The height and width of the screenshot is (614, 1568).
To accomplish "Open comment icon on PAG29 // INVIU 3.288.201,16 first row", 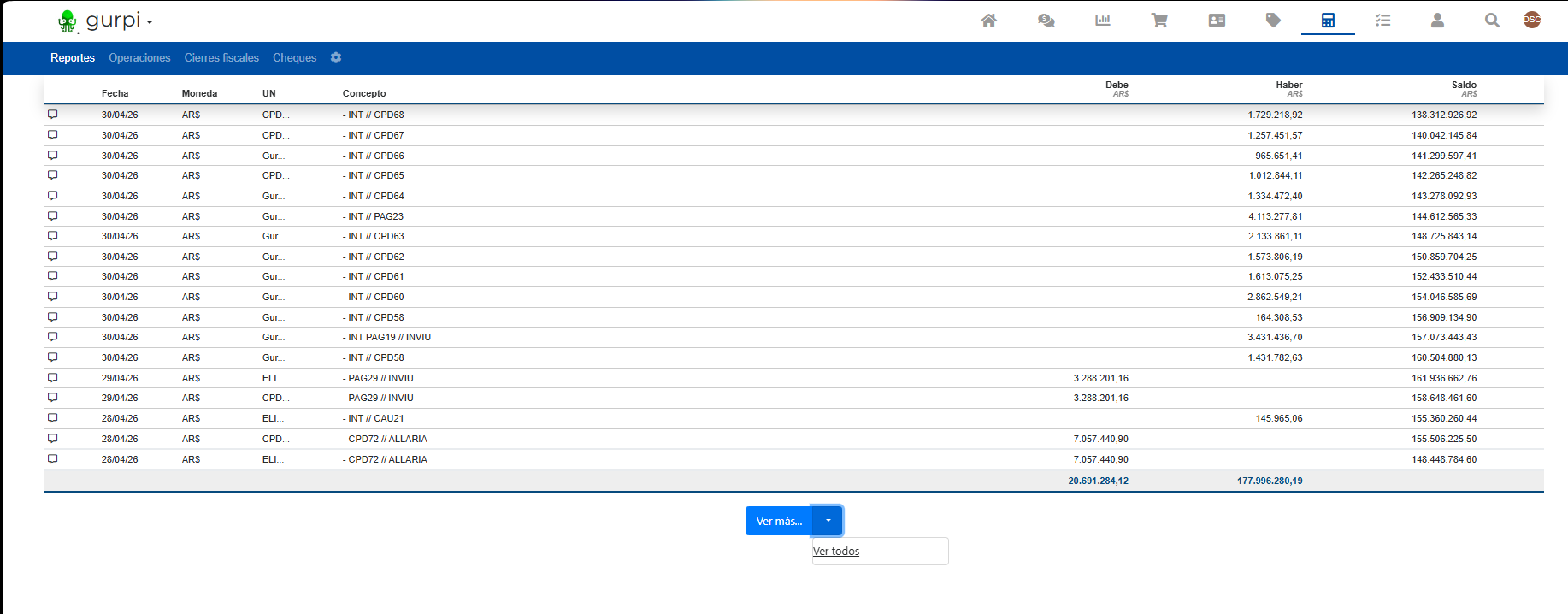I will coord(53,377).
